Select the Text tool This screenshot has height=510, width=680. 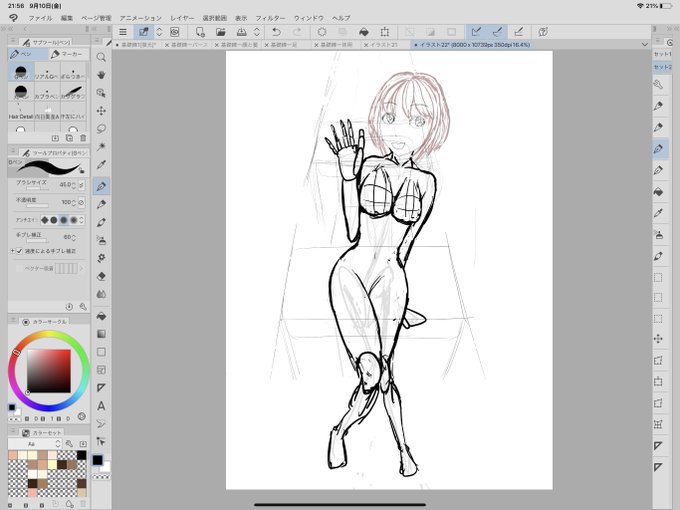tap(101, 406)
